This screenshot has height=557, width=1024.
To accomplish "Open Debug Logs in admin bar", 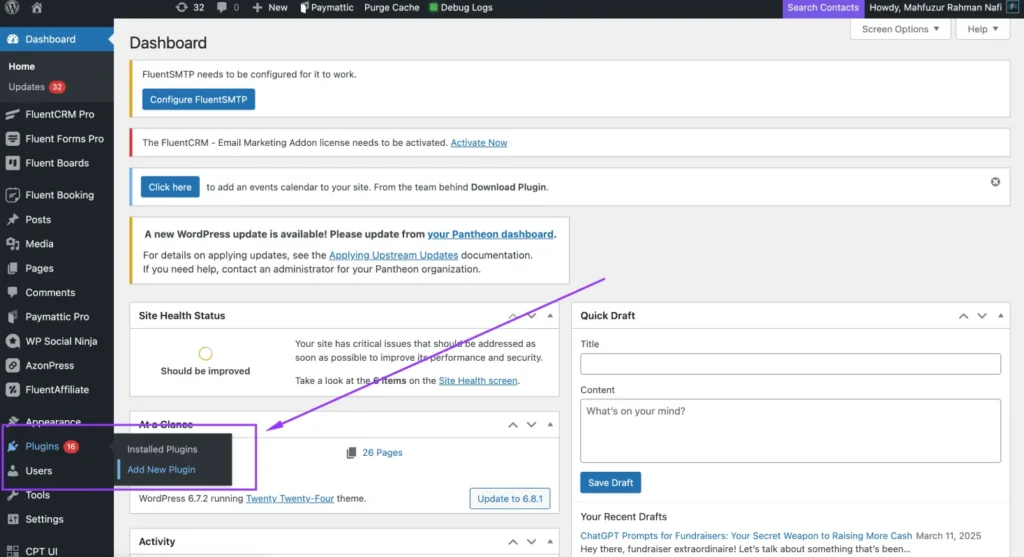I will pyautogui.click(x=460, y=7).
